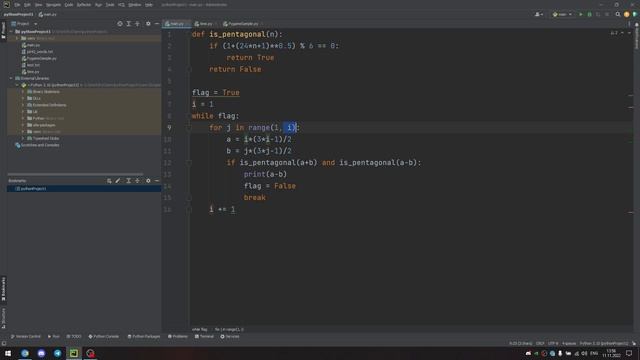Expand the site-packages folder

[x=23, y=125]
